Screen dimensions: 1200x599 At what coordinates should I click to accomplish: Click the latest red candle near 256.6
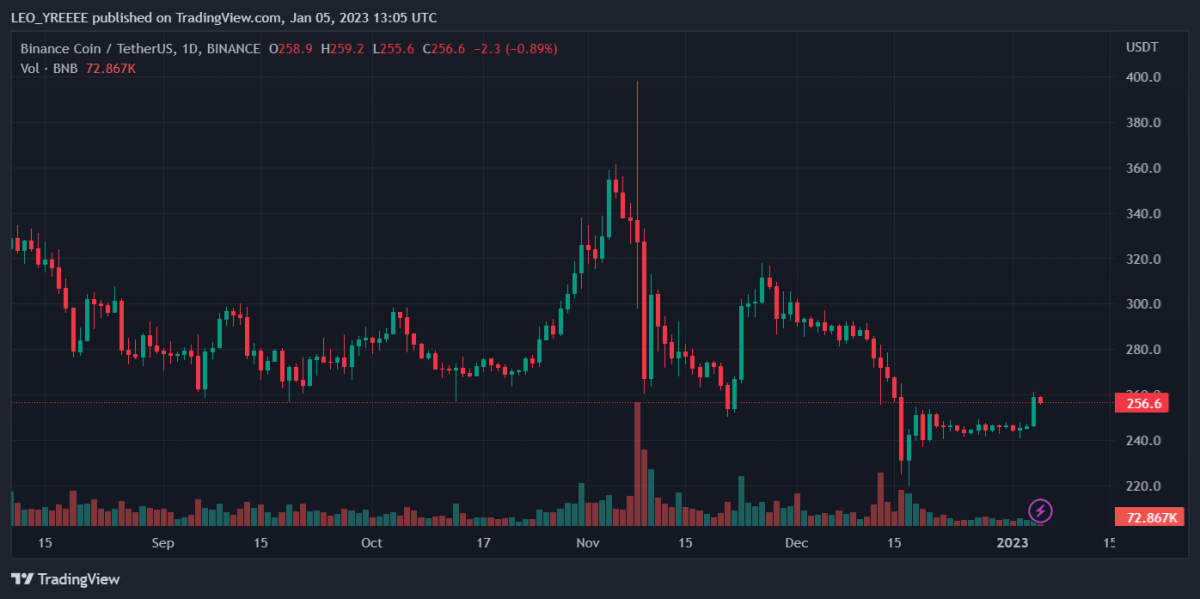pos(1041,400)
